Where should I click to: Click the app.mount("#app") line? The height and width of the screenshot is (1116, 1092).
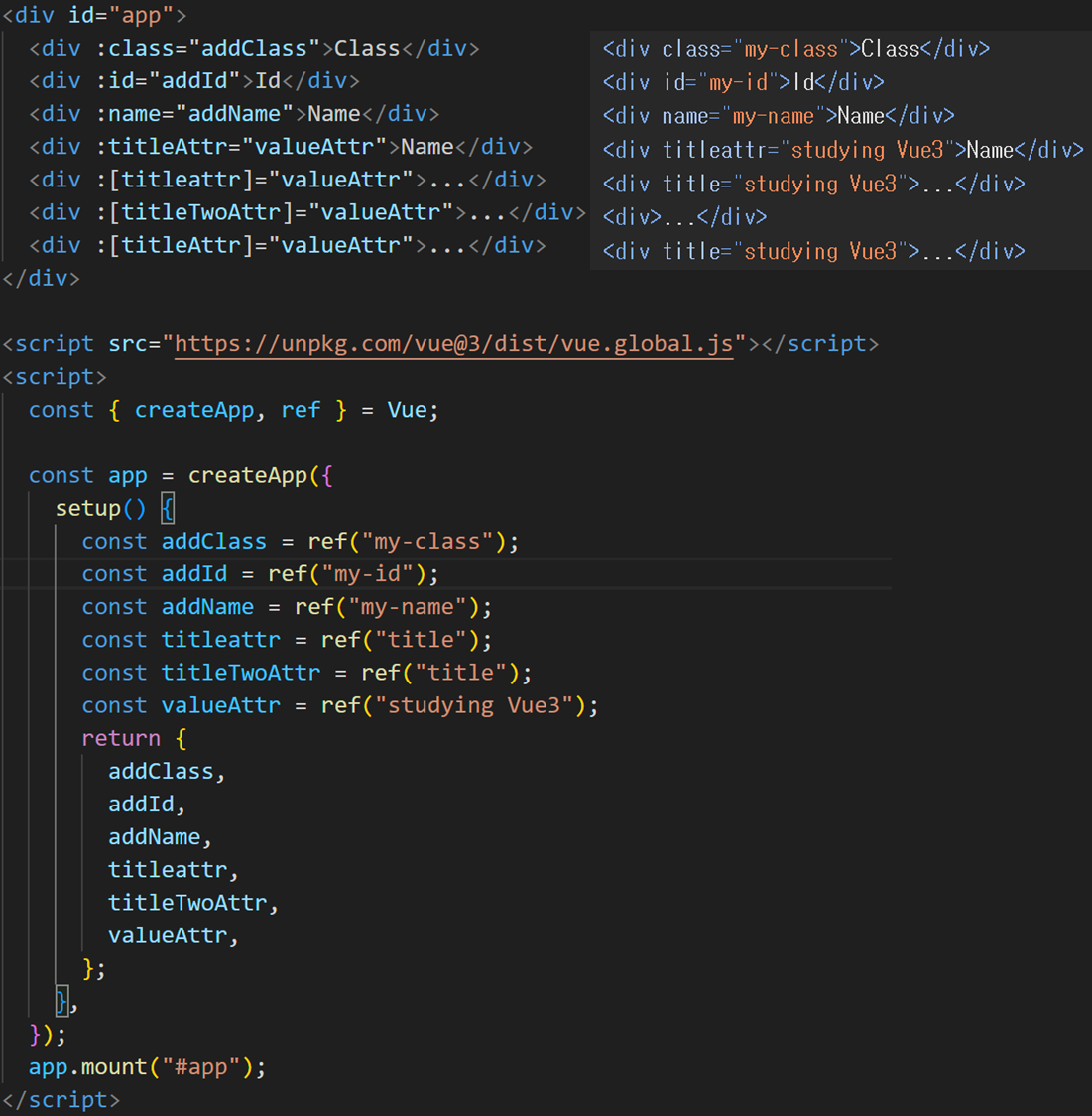click(x=147, y=1067)
